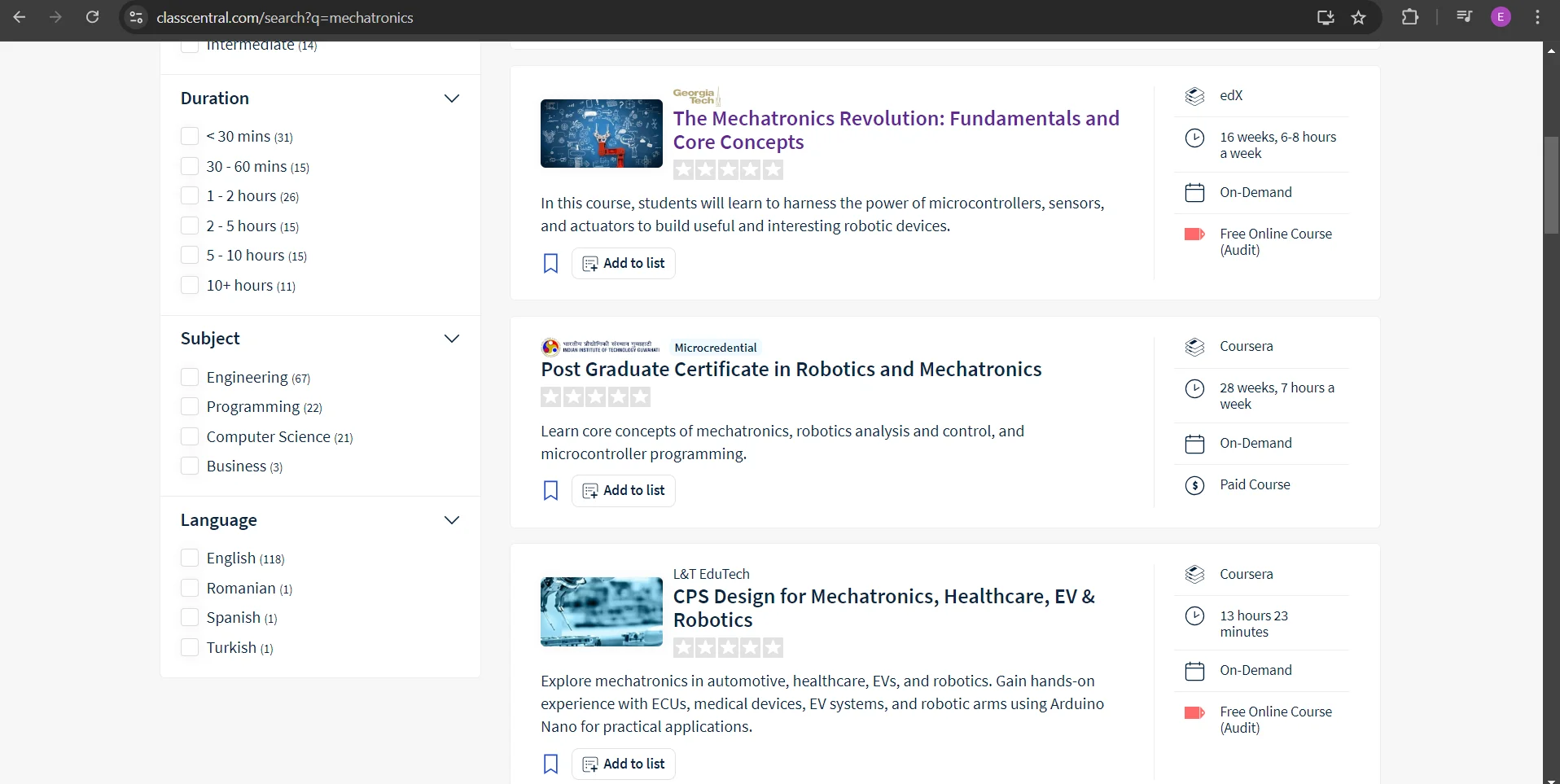Click 'Free Online Course (Audit)' in edX card
Screen dimensions: 1560x784
(1275, 242)
